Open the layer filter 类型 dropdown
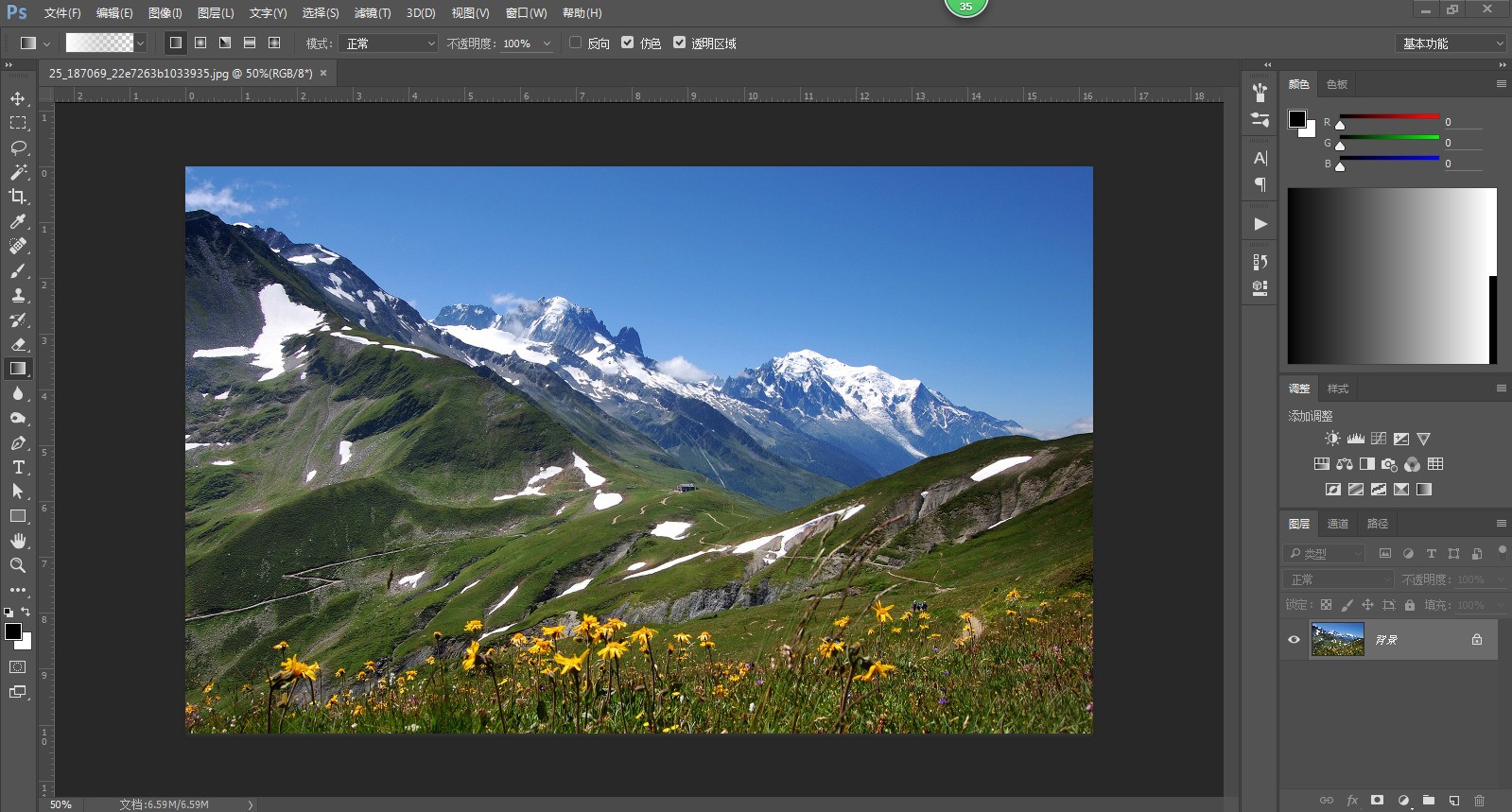 click(1326, 554)
